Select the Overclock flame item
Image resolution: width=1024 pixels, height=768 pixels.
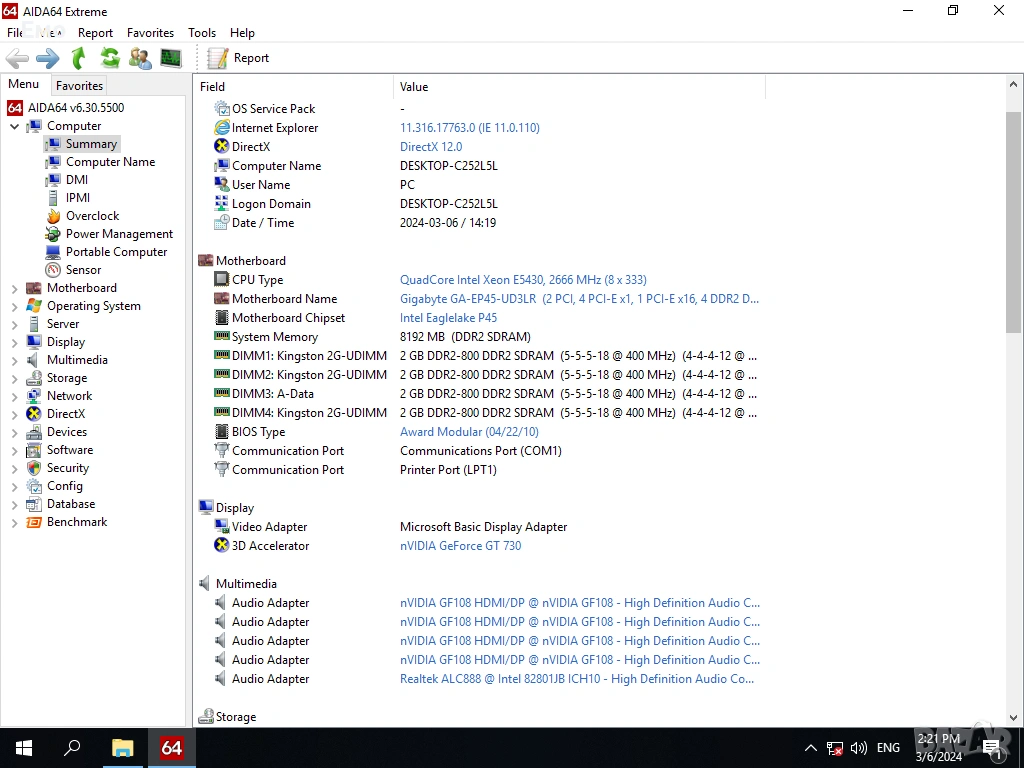[x=92, y=216]
